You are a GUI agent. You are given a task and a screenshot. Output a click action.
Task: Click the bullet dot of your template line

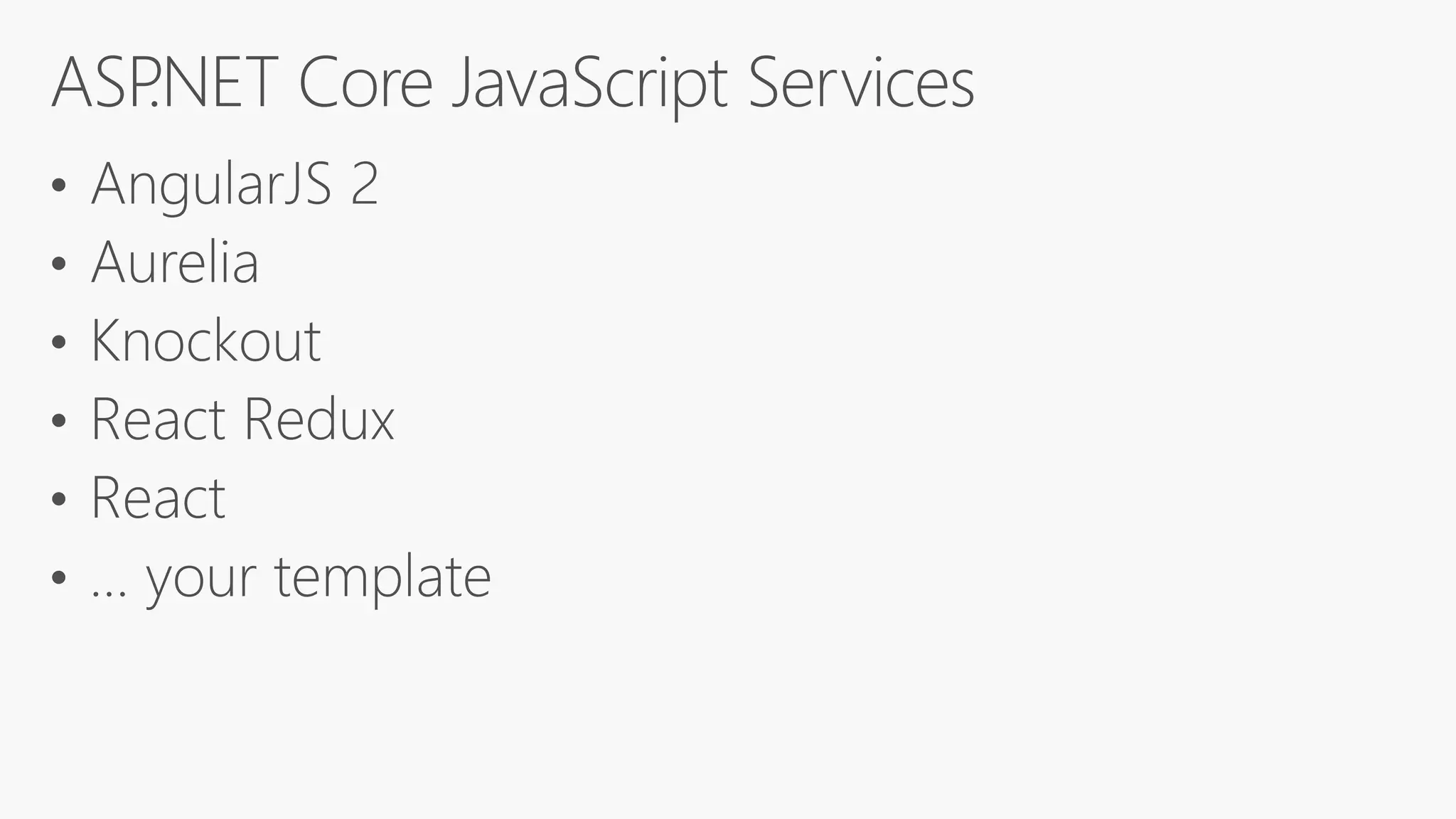pyautogui.click(x=59, y=577)
